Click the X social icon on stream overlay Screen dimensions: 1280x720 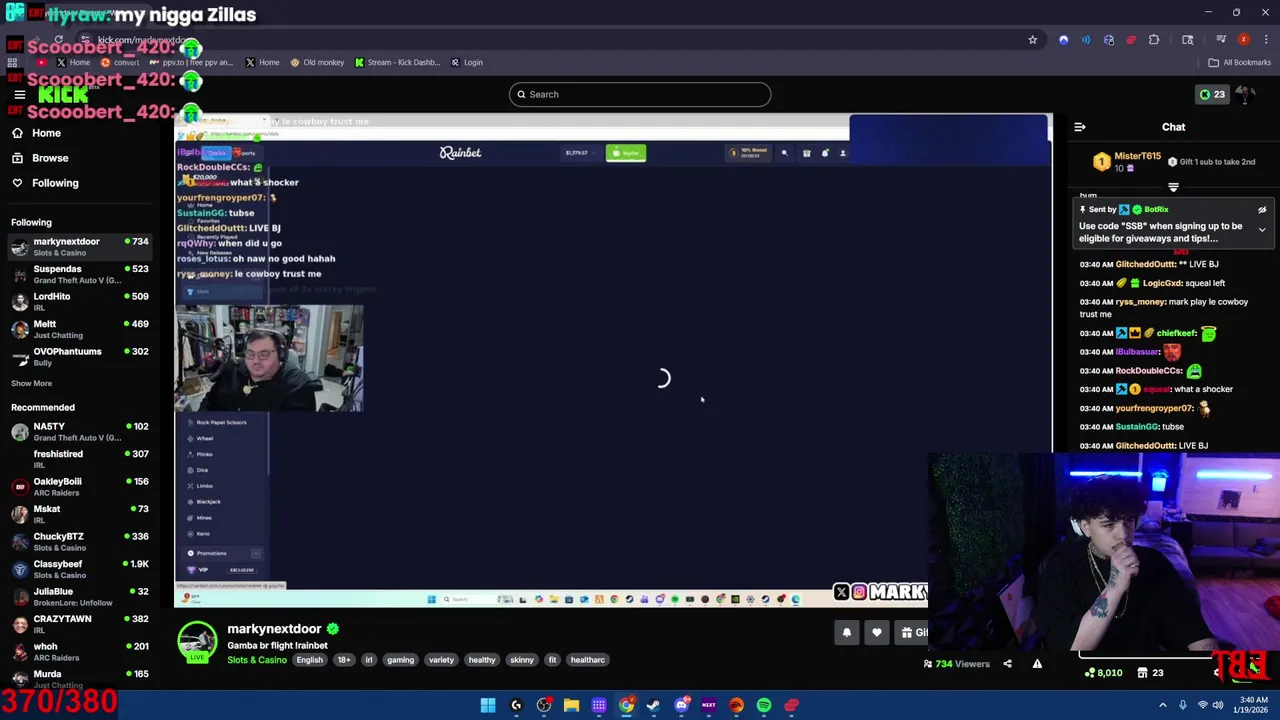click(x=841, y=592)
